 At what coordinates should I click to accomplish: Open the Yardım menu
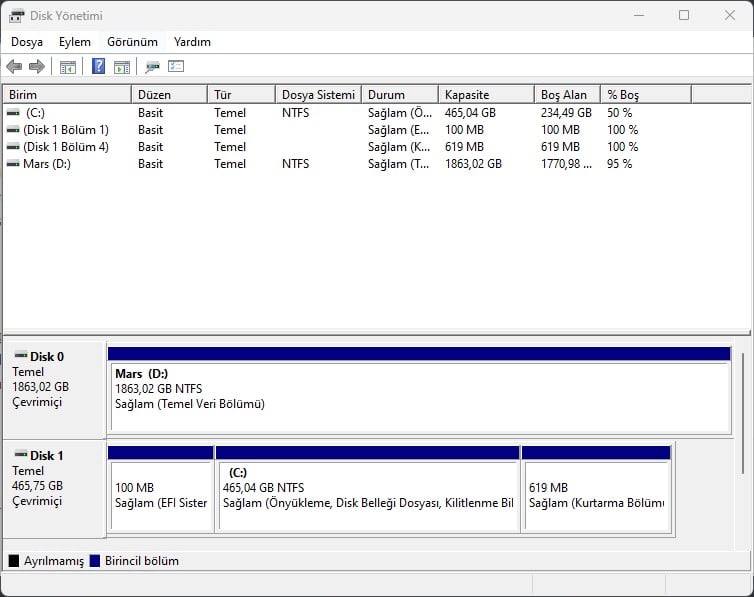(x=192, y=42)
